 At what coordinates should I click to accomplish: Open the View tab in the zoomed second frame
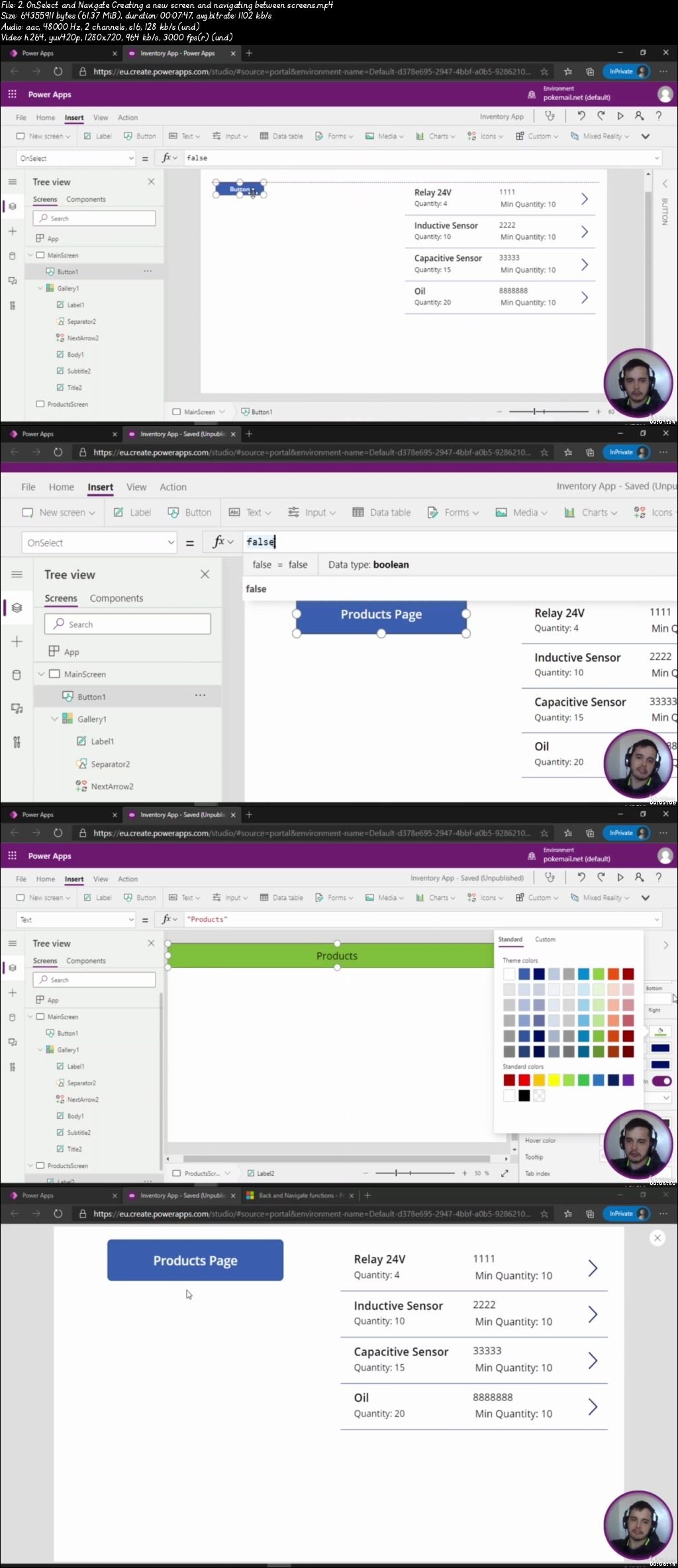[x=136, y=487]
